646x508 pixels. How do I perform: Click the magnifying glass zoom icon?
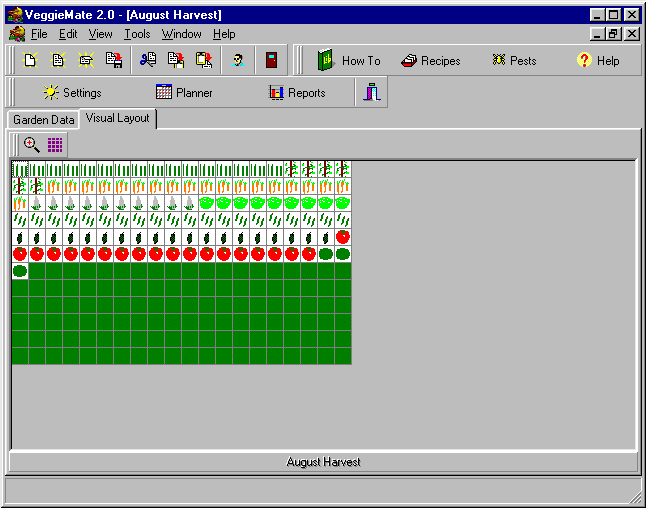(32, 144)
